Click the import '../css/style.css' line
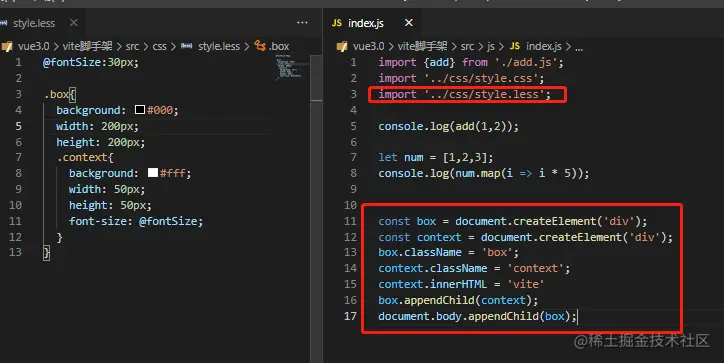Viewport: 724px width, 363px height. coord(461,79)
